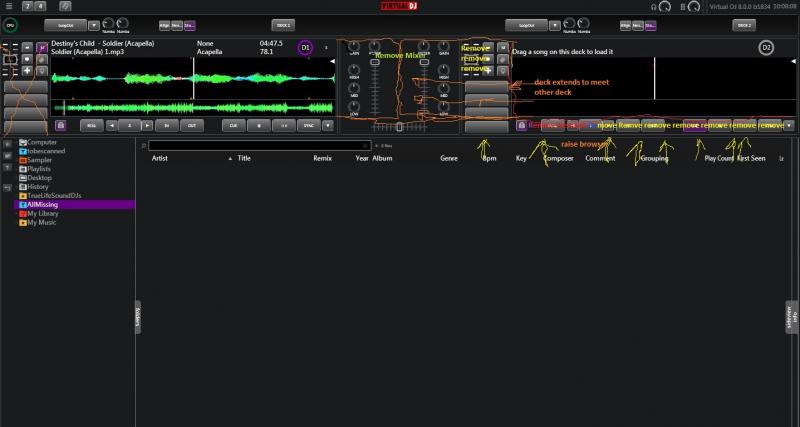Open the Playlists folder in tree
Image resolution: width=800 pixels, height=427 pixels.
[x=35, y=169]
